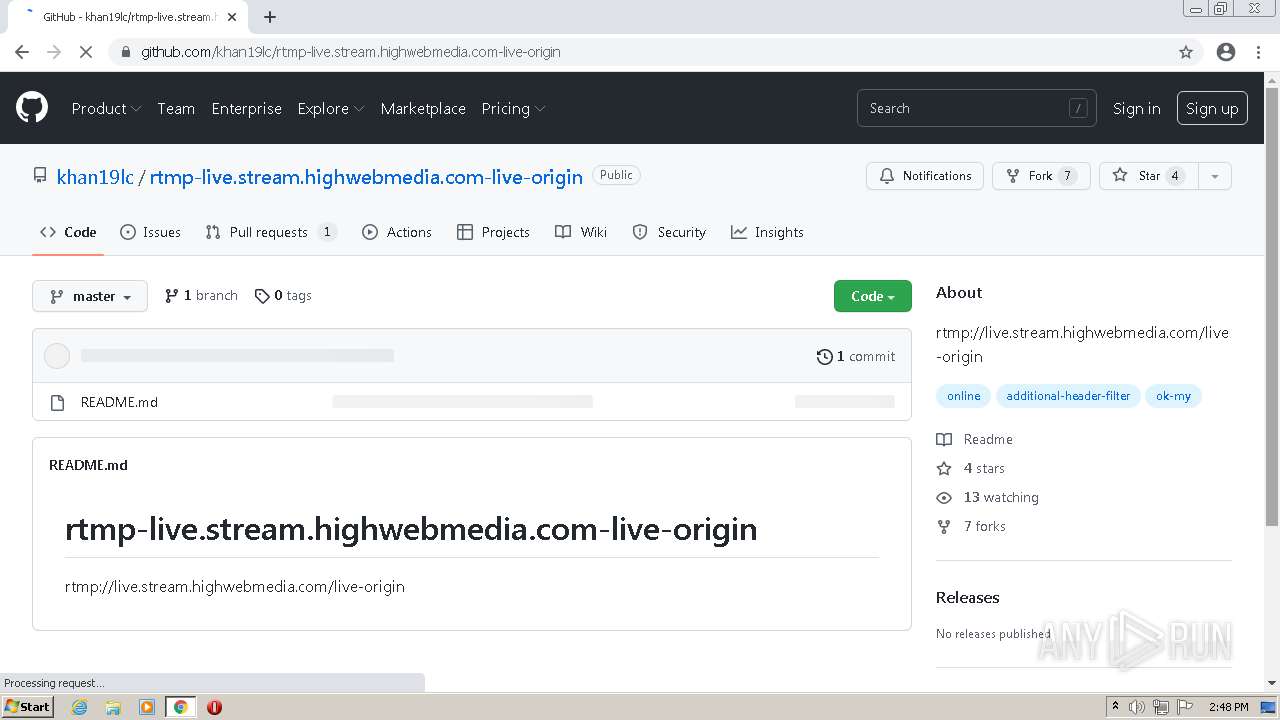Click the repository icon beside khan19lc

40,175
